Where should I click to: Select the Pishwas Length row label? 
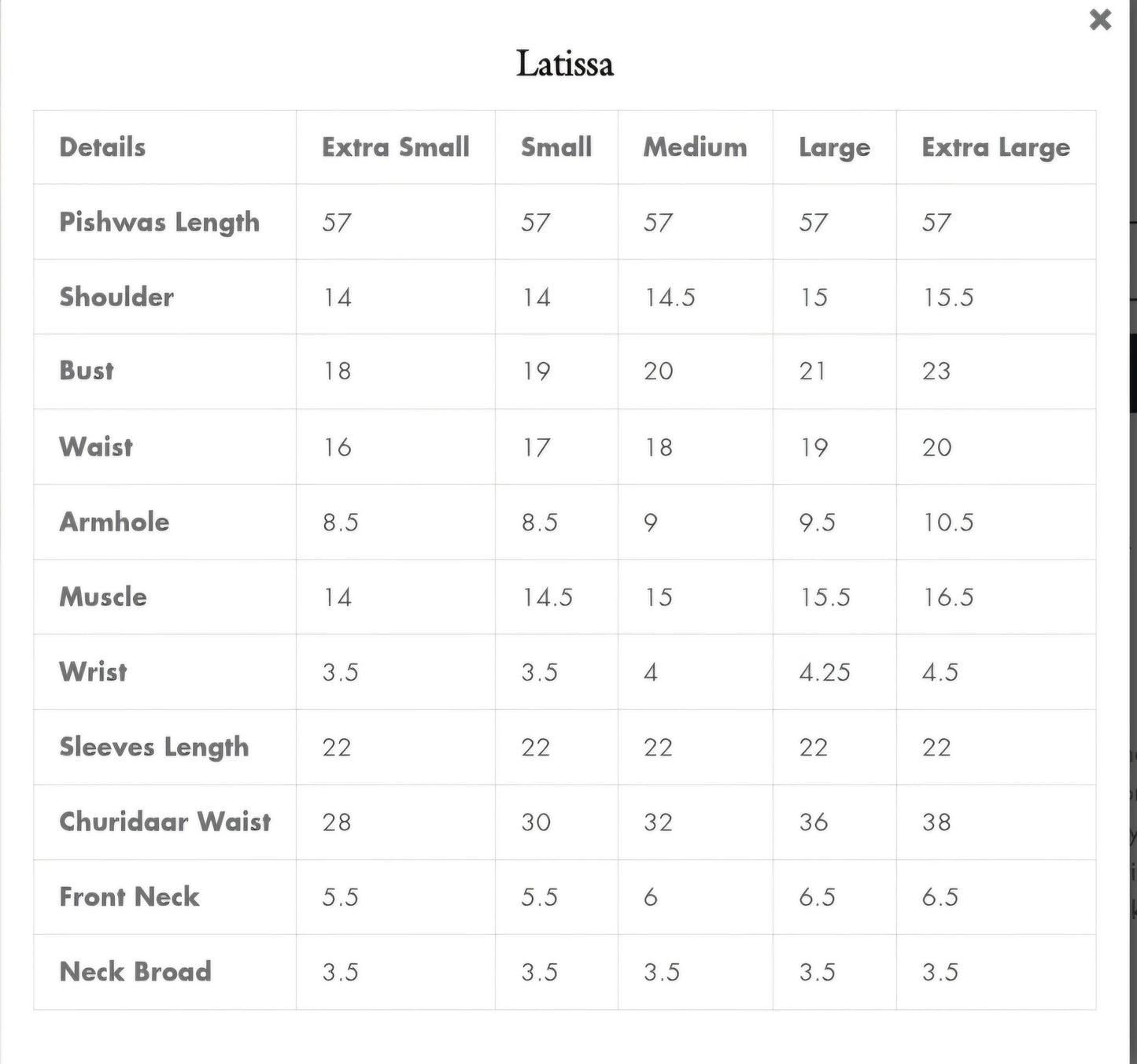[159, 222]
